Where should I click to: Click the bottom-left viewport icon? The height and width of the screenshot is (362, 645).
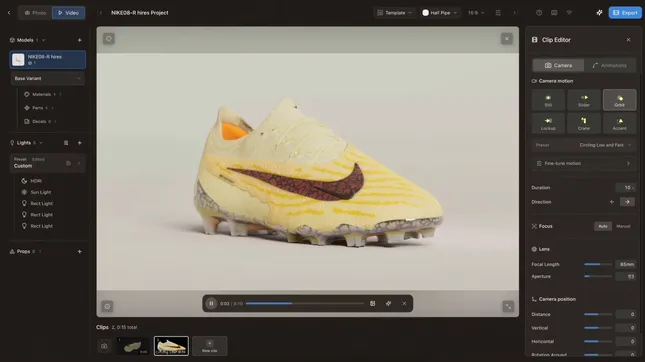tap(107, 306)
